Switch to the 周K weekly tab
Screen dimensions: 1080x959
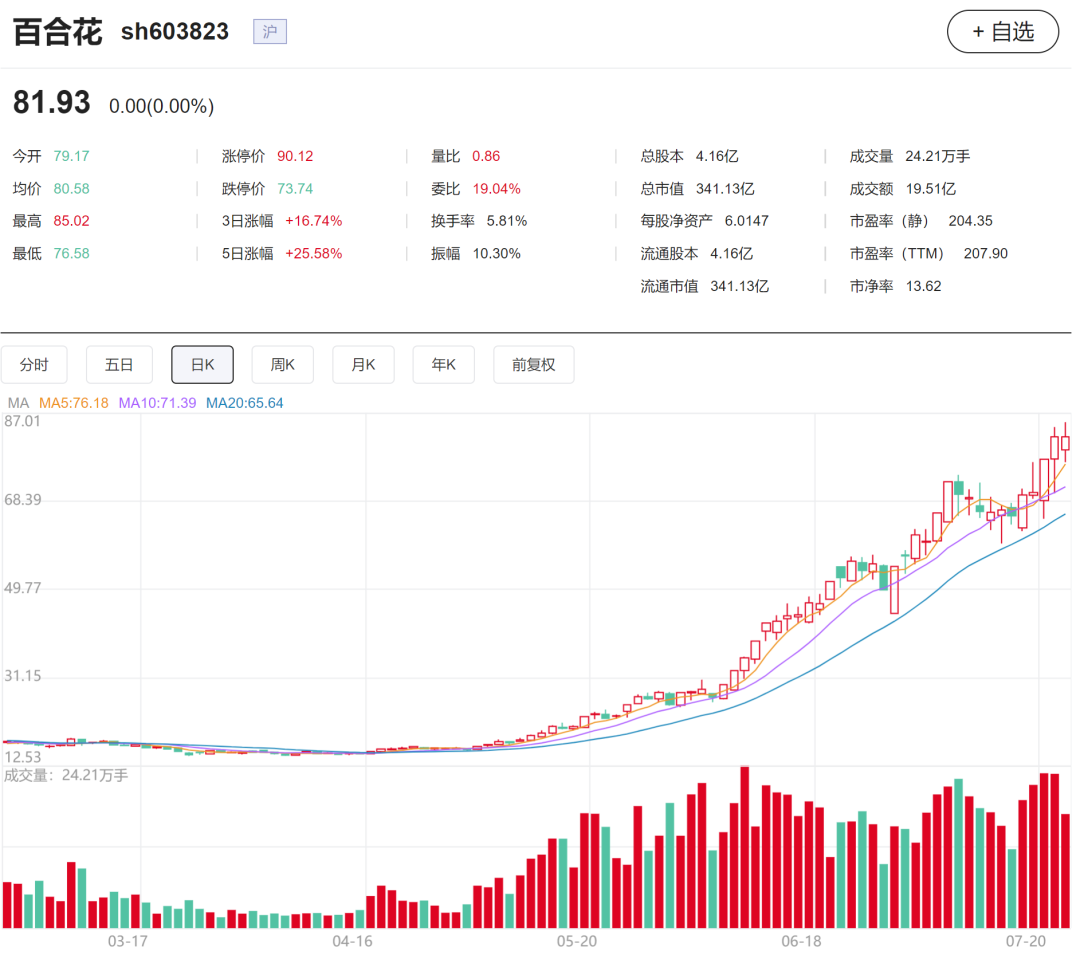(282, 364)
